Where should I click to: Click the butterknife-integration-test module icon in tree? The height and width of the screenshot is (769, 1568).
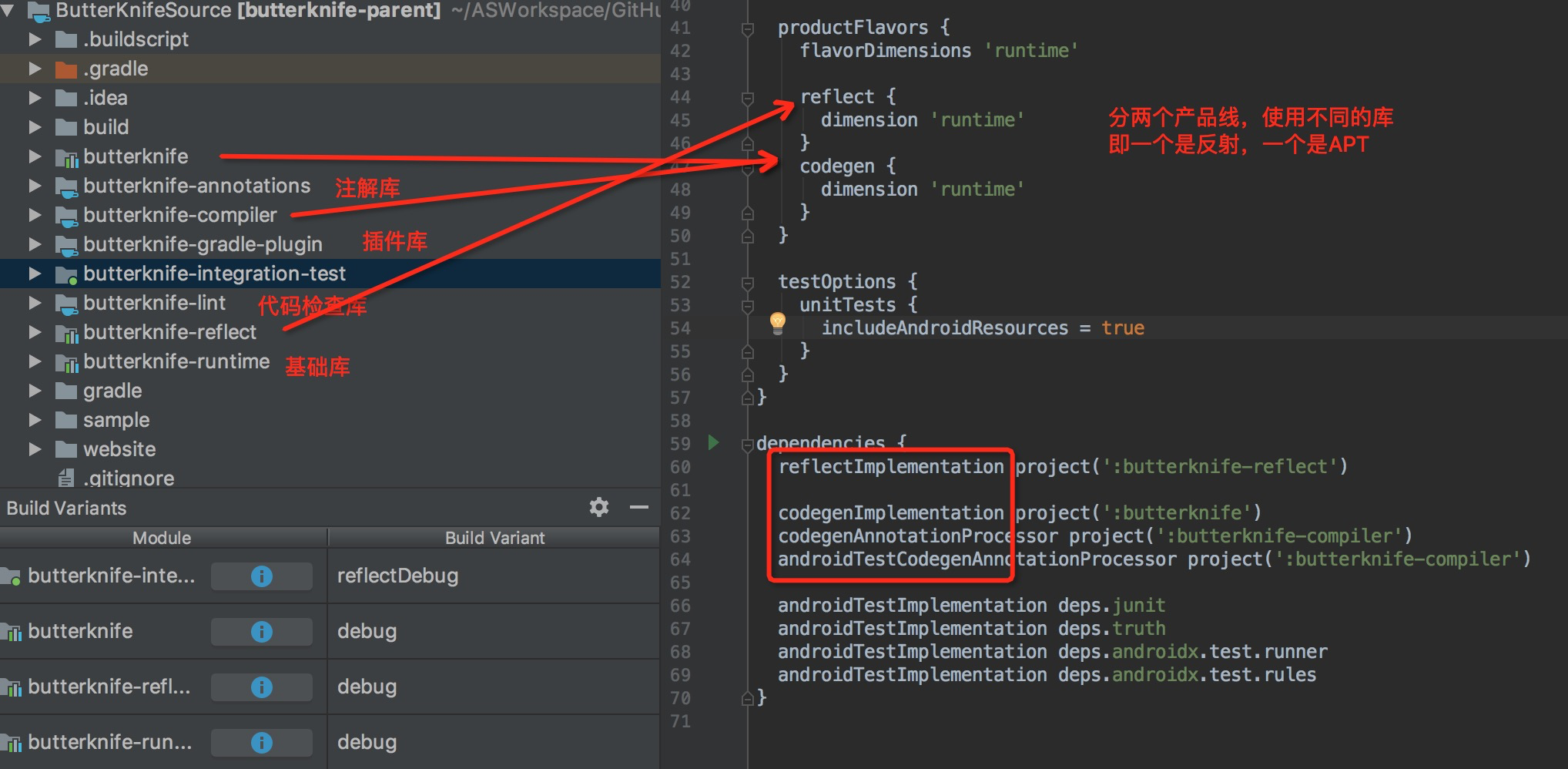click(67, 274)
